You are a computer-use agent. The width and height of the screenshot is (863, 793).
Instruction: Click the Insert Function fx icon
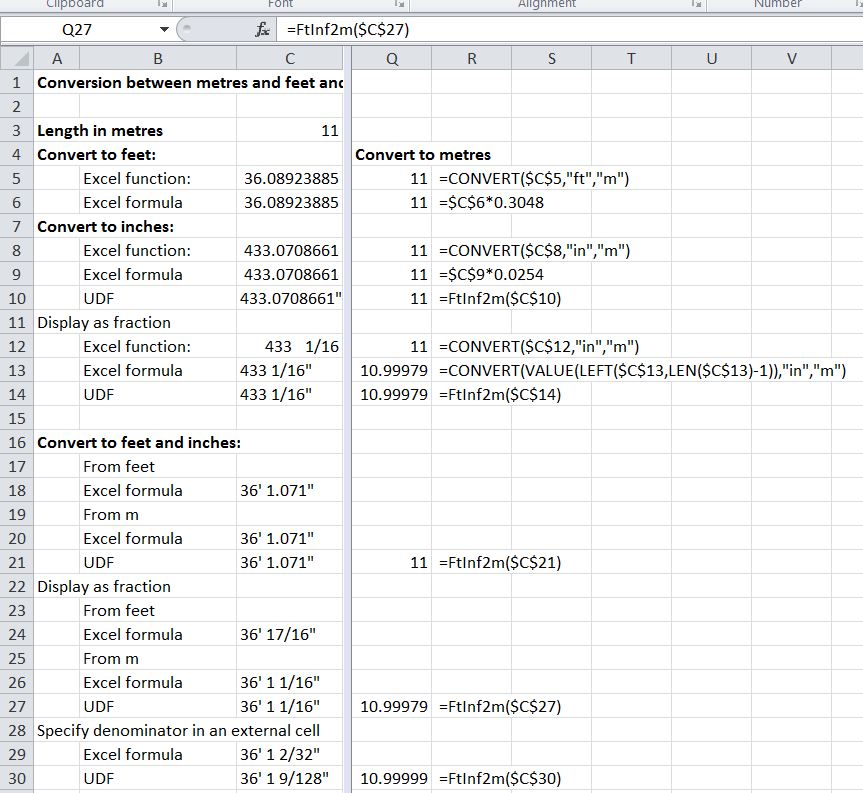(x=261, y=30)
